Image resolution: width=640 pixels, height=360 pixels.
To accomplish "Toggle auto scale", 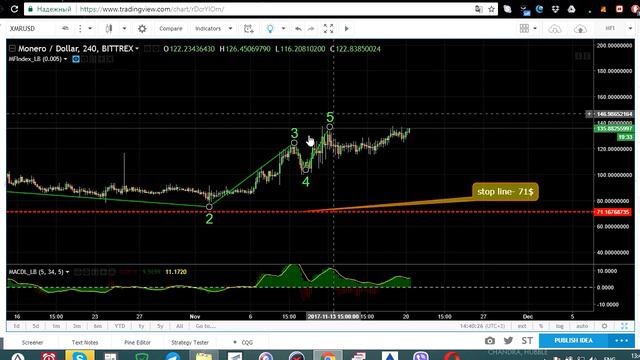I will (x=582, y=326).
